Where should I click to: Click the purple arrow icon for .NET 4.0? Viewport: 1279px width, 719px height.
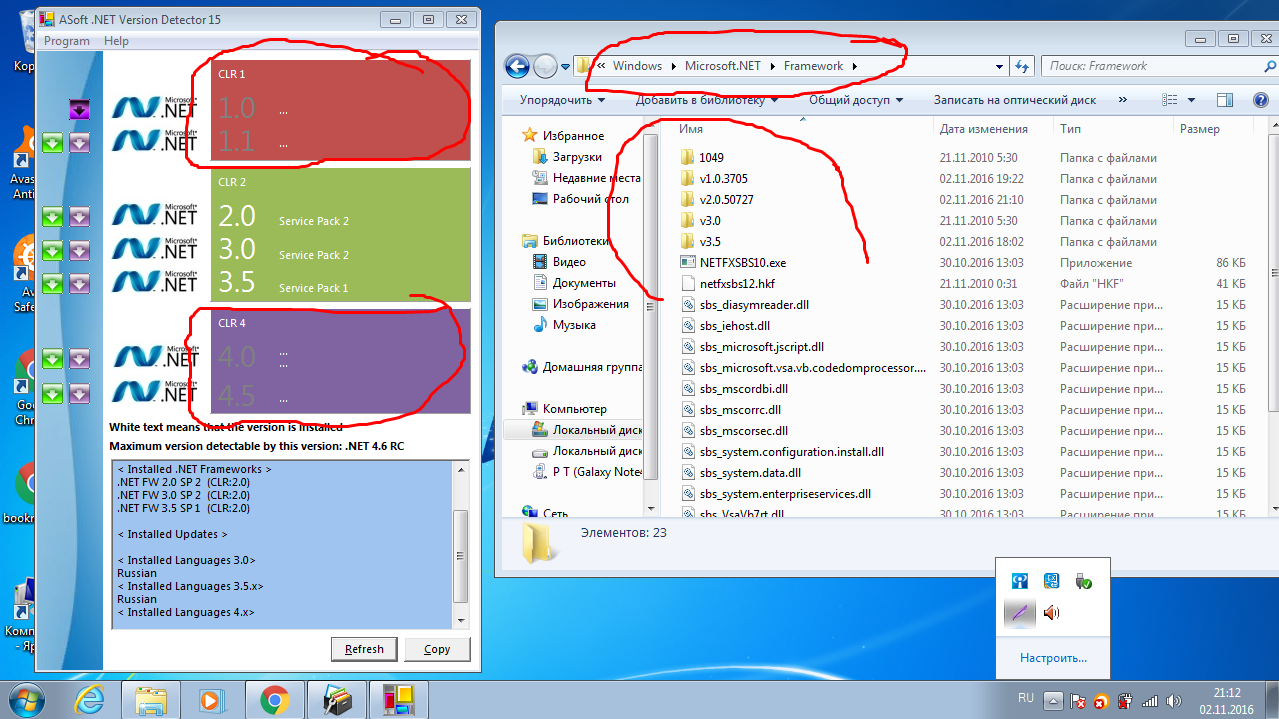click(79, 358)
